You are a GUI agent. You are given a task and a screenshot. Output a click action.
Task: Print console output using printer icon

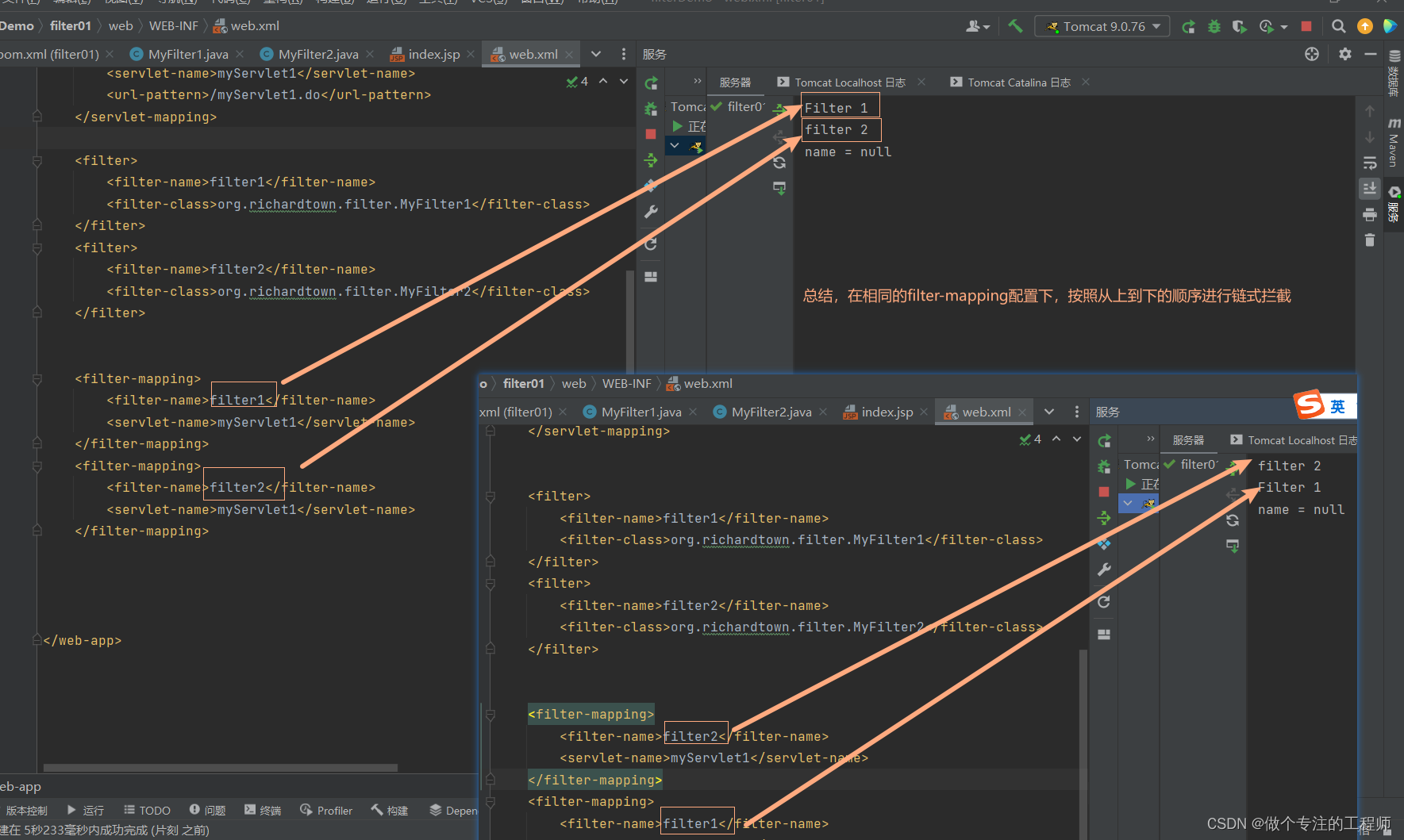(1368, 214)
